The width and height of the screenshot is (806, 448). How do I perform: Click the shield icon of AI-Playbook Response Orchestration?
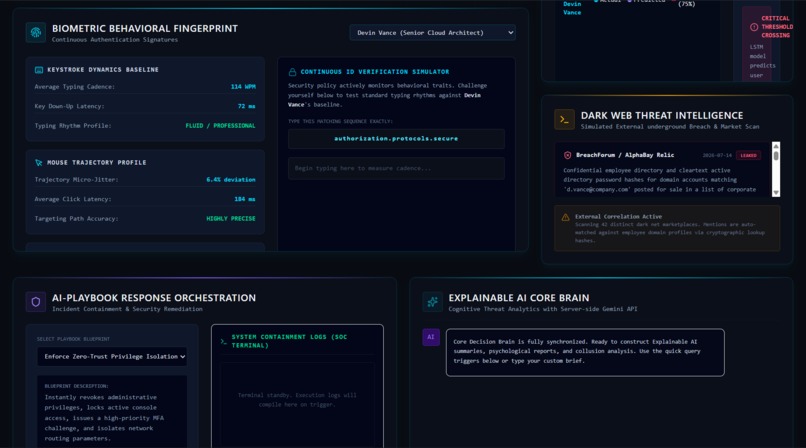click(x=35, y=302)
